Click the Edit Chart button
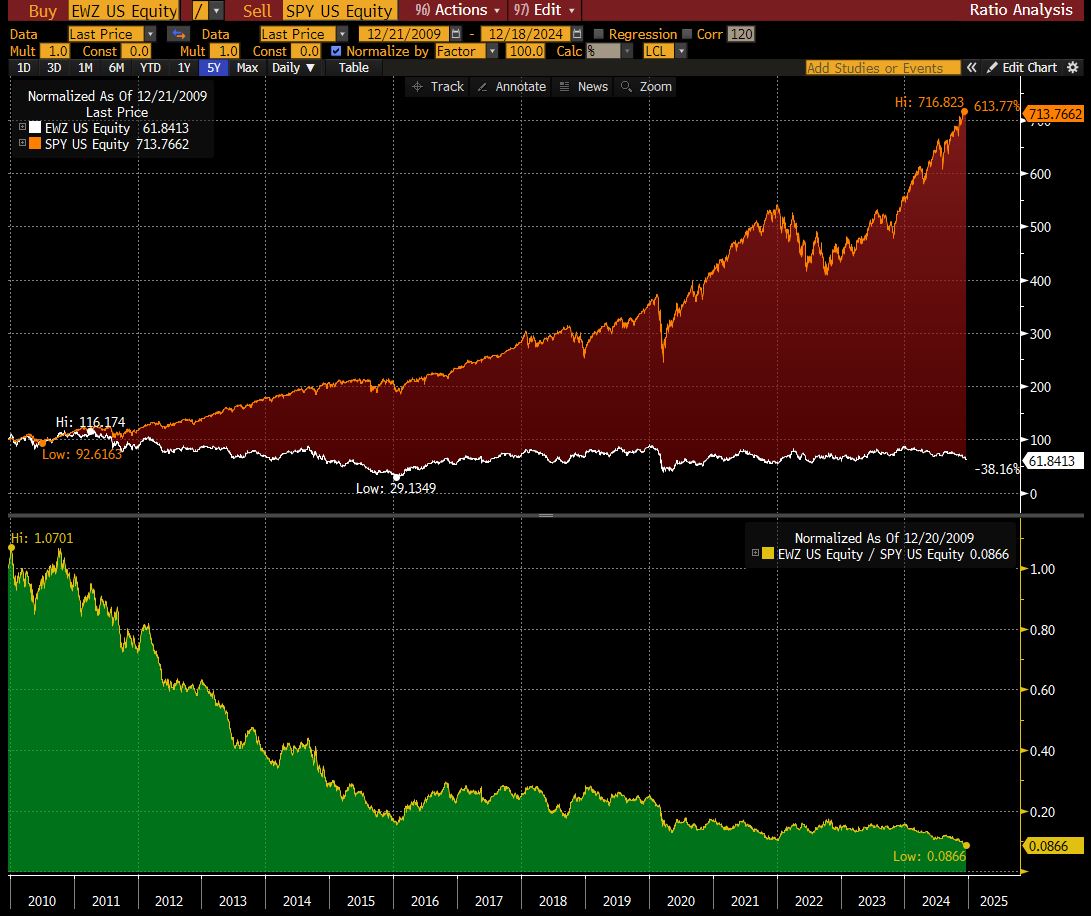 1022,68
